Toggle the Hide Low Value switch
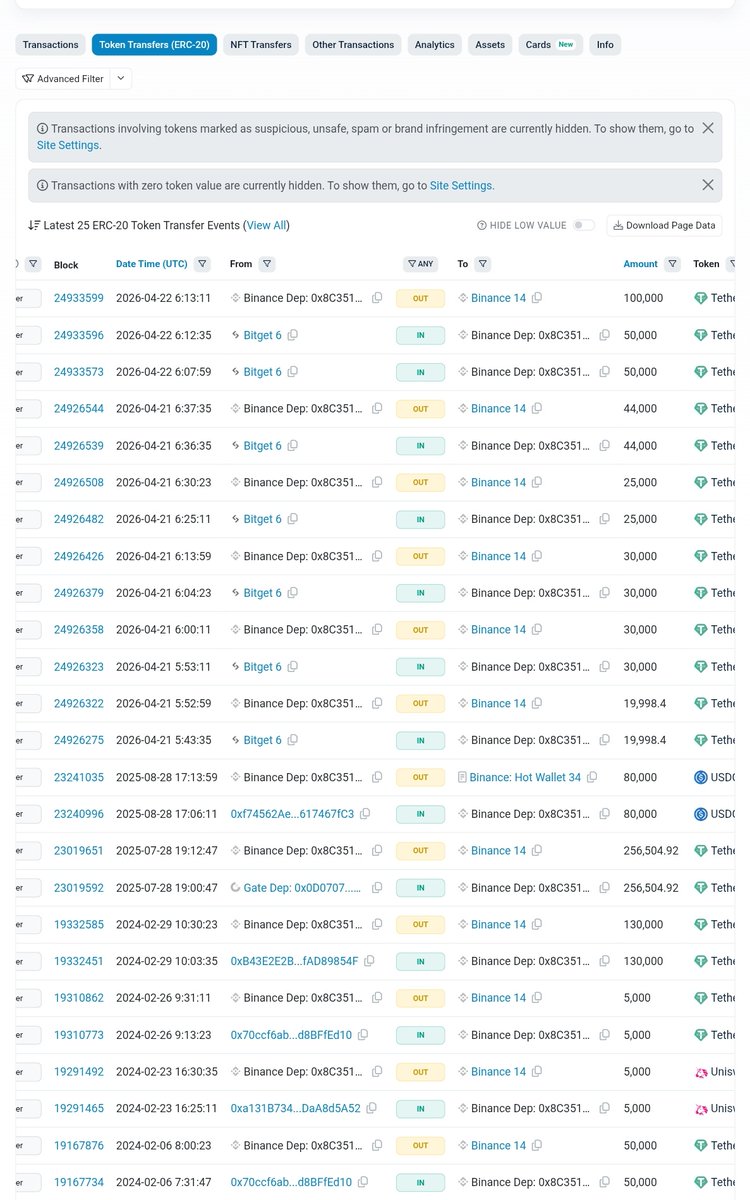The height and width of the screenshot is (1200, 750). click(x=583, y=225)
